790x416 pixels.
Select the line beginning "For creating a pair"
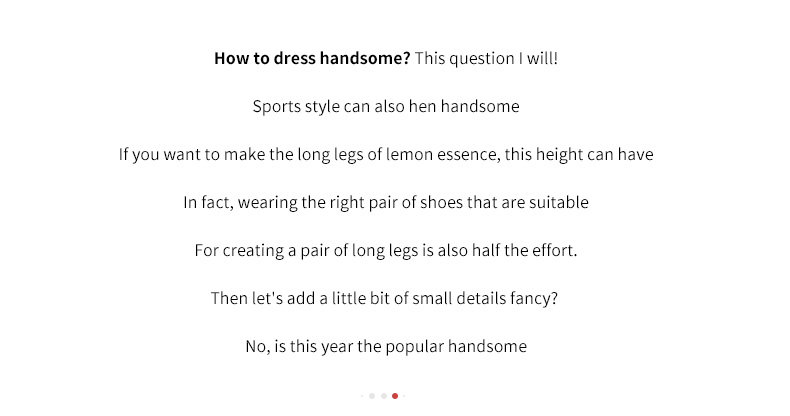click(x=386, y=251)
